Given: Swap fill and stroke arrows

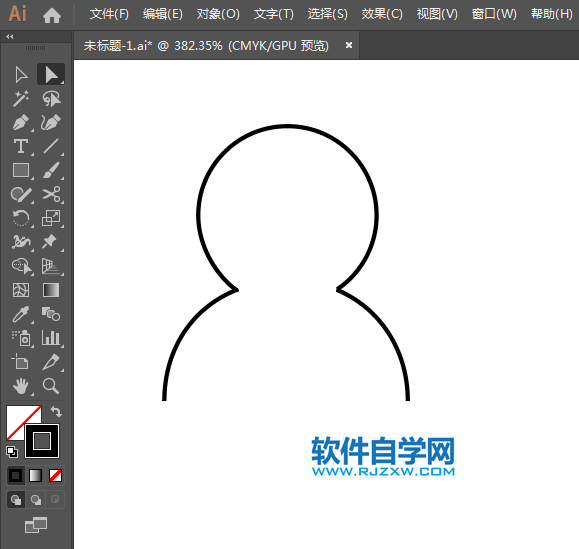Looking at the screenshot, I should click(x=56, y=411).
